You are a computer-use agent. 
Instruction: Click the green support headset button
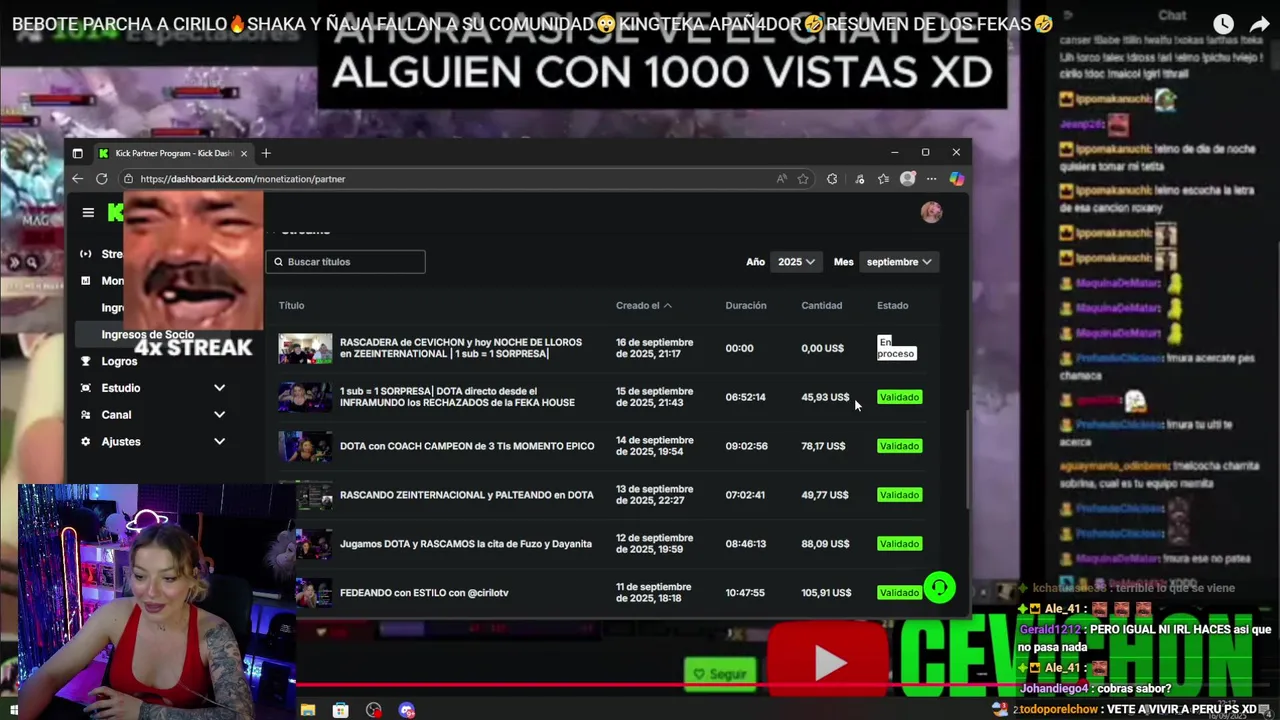click(939, 588)
